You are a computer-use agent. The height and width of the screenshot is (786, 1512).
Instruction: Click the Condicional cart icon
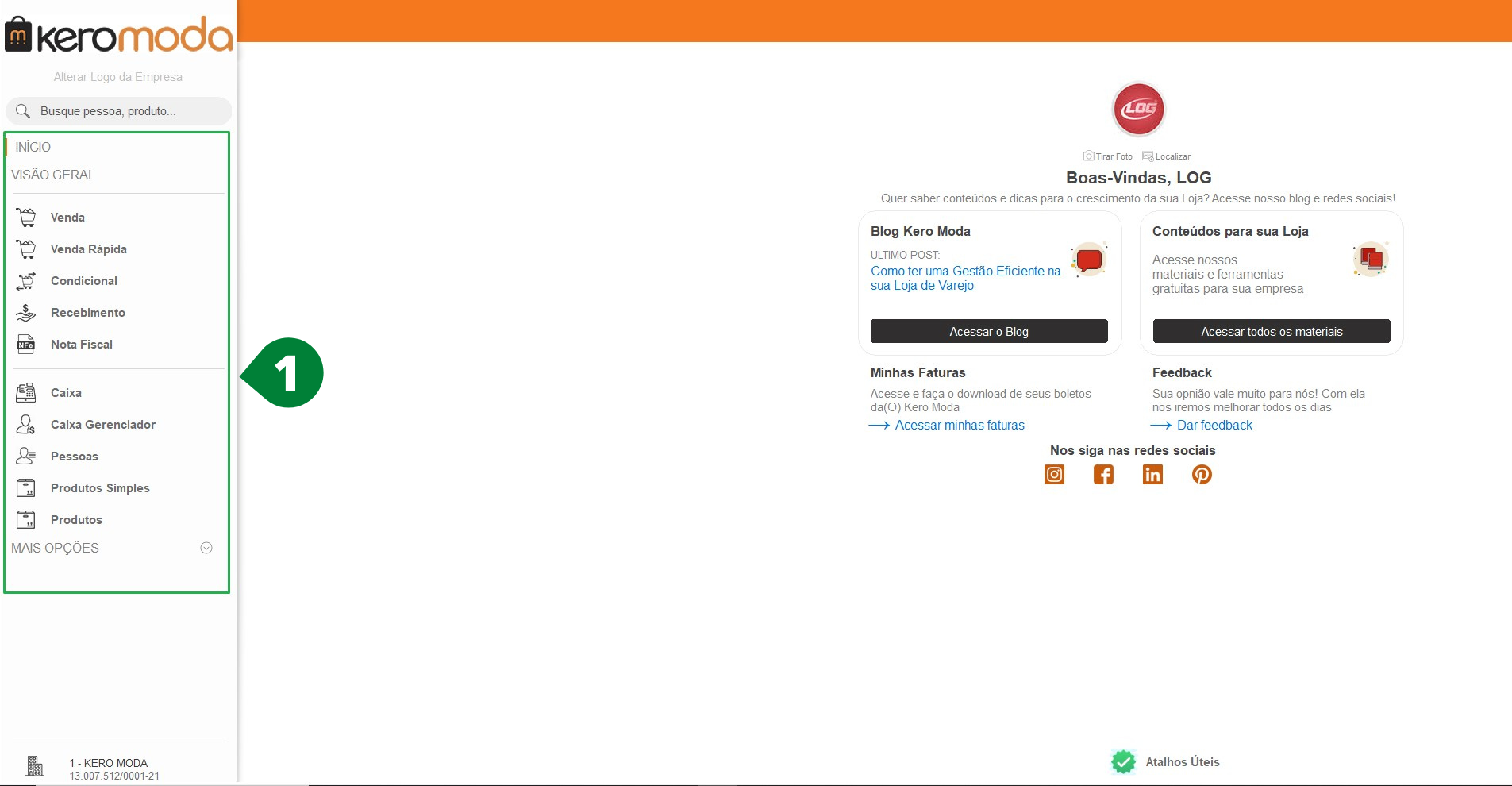[x=26, y=280]
